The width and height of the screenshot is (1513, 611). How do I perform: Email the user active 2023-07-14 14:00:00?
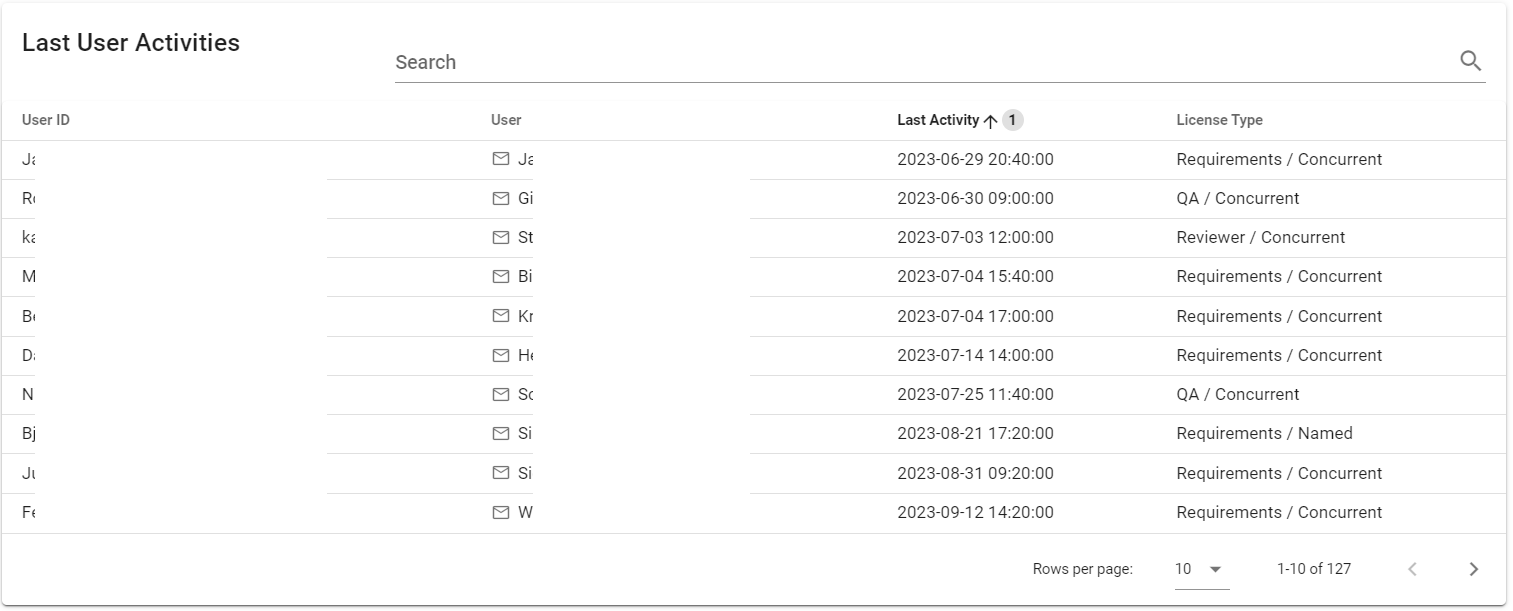point(501,355)
